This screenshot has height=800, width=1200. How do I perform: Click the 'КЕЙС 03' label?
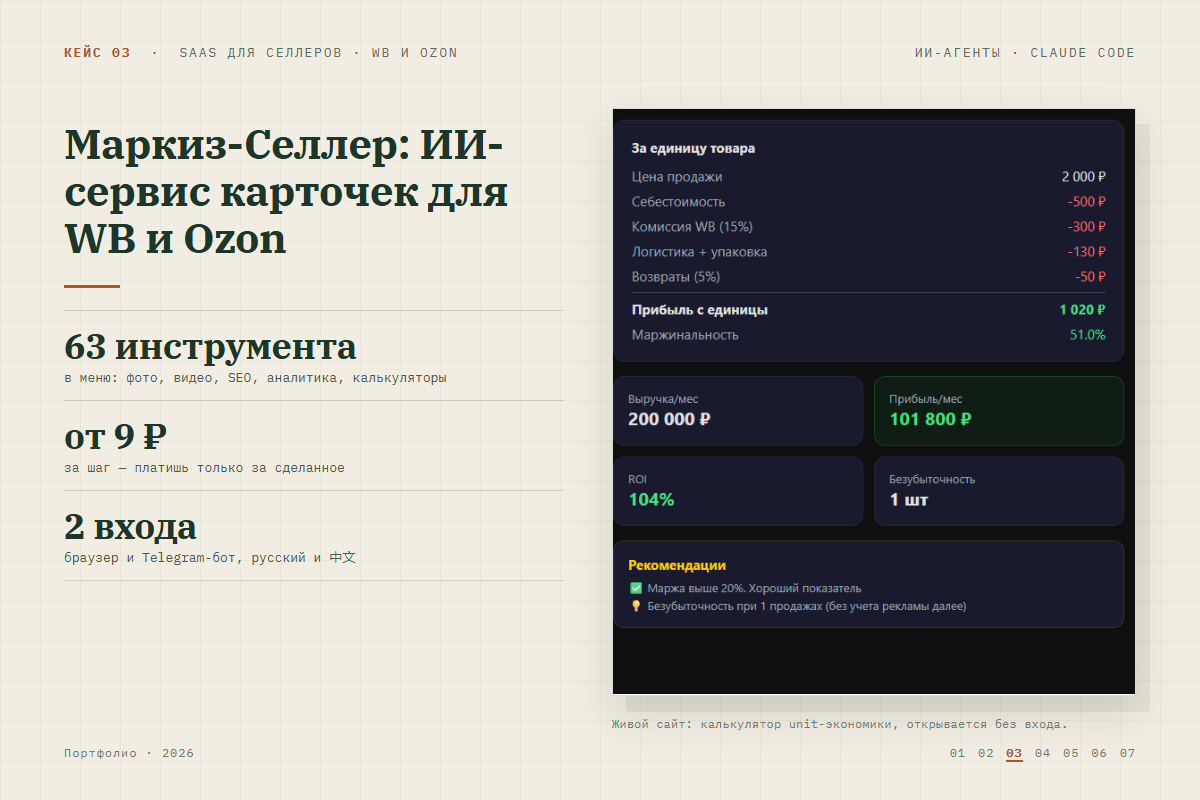[97, 53]
